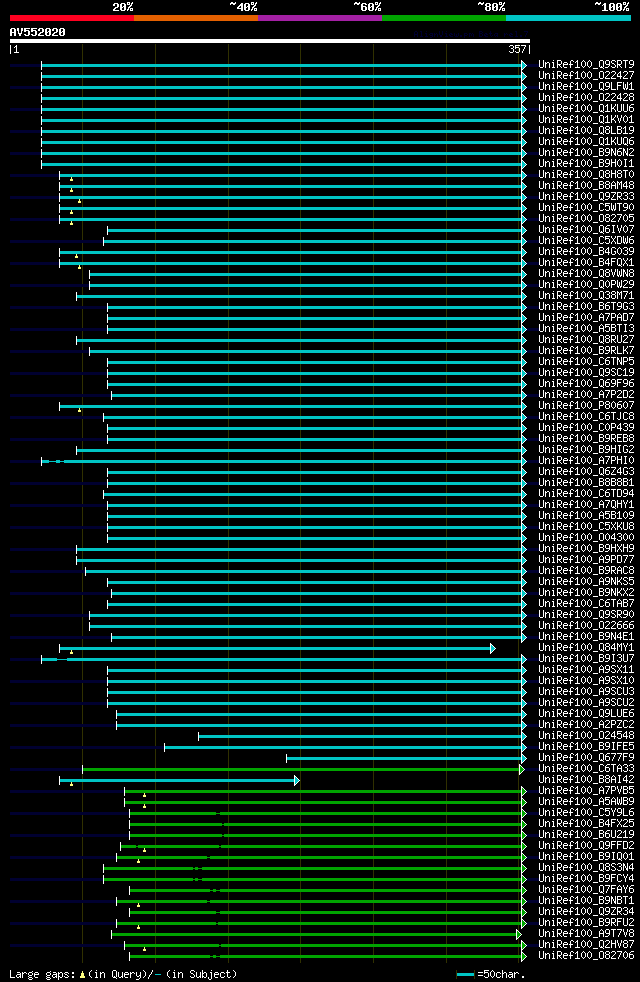Viewport: 640px width, 982px height.
Task: Open the UniRef100_B9HIG2 hit
Action: [586, 450]
